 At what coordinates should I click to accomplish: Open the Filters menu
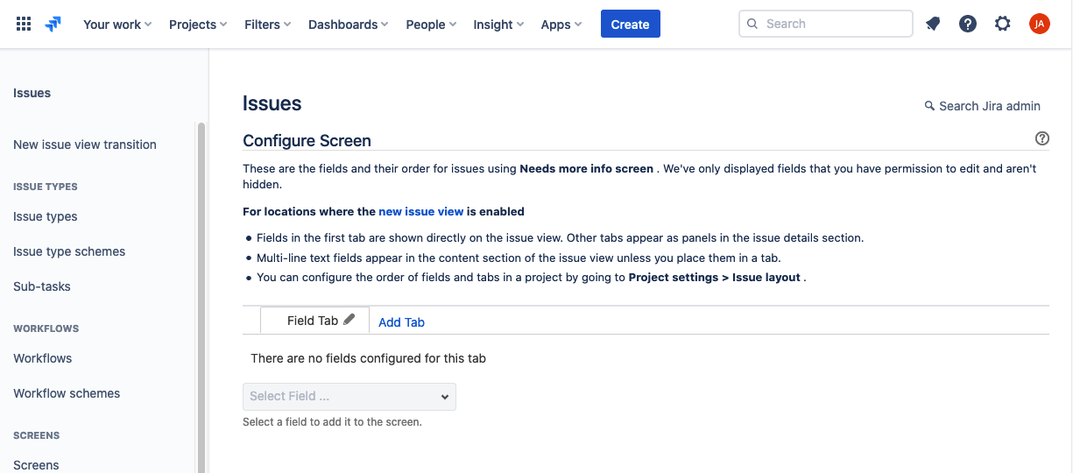click(x=268, y=25)
